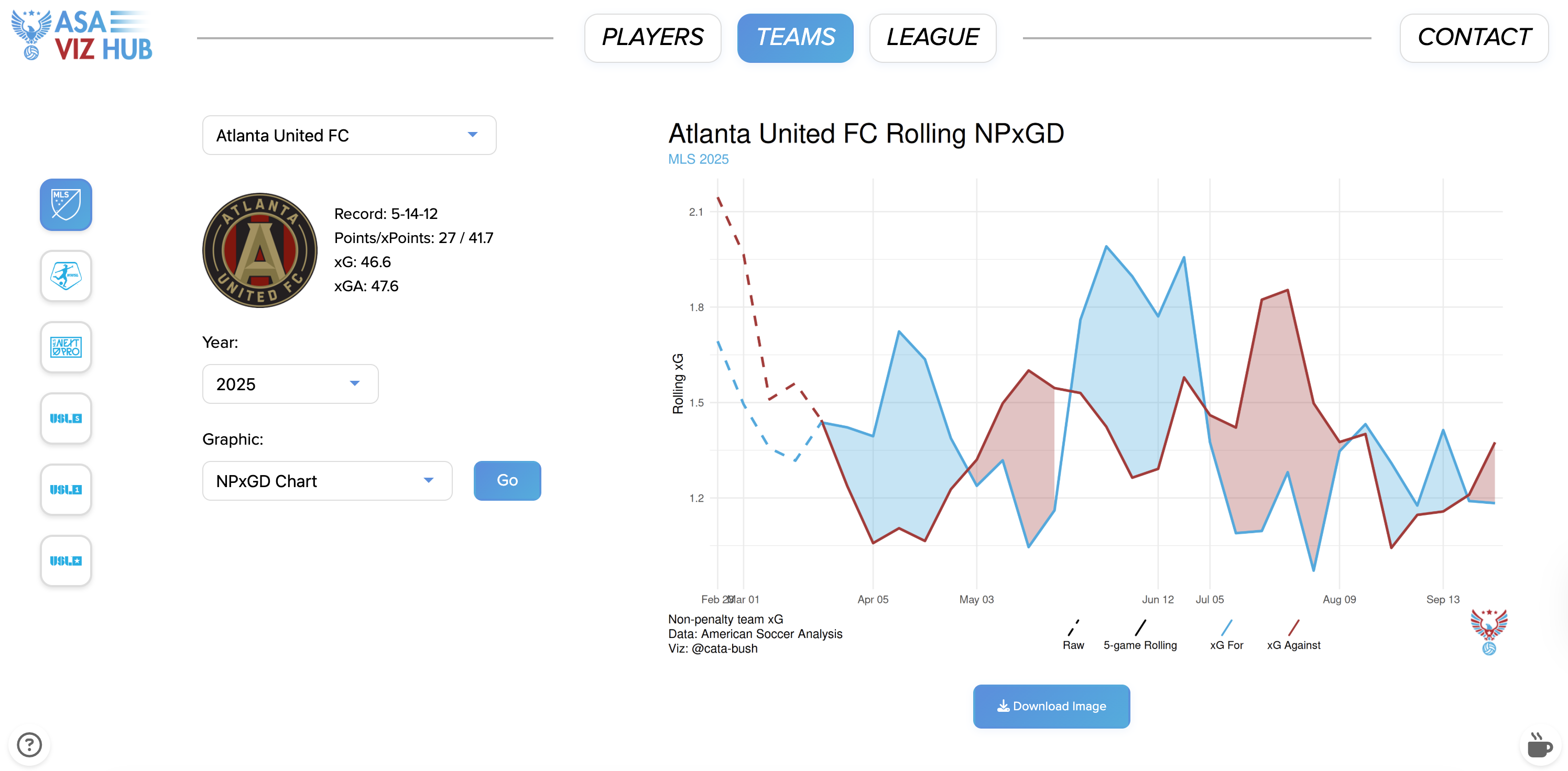Switch to the NWSL league icon
1568x771 pixels.
[x=66, y=276]
